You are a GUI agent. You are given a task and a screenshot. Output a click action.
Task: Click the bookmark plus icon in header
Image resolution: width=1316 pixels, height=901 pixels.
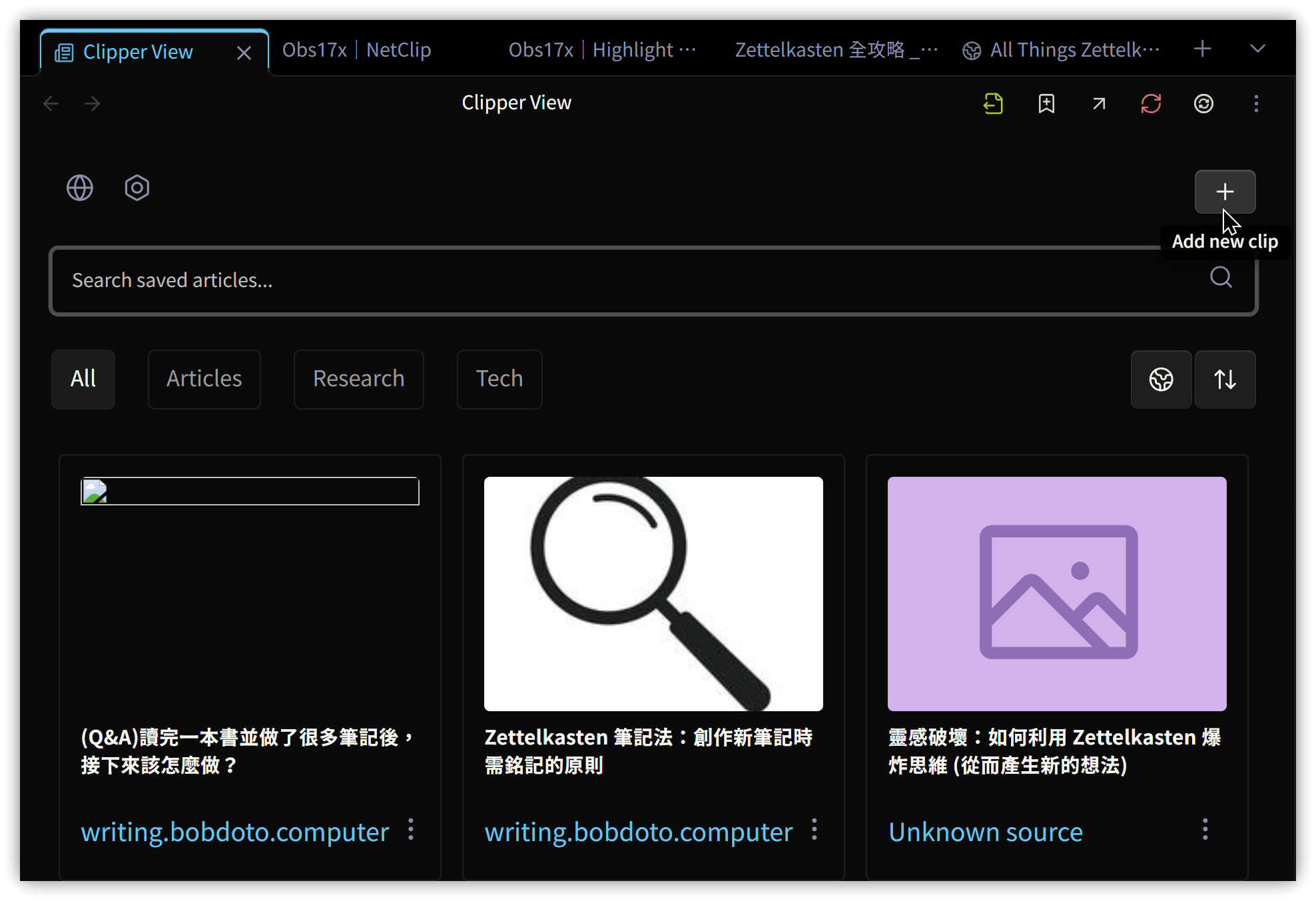coord(1046,104)
